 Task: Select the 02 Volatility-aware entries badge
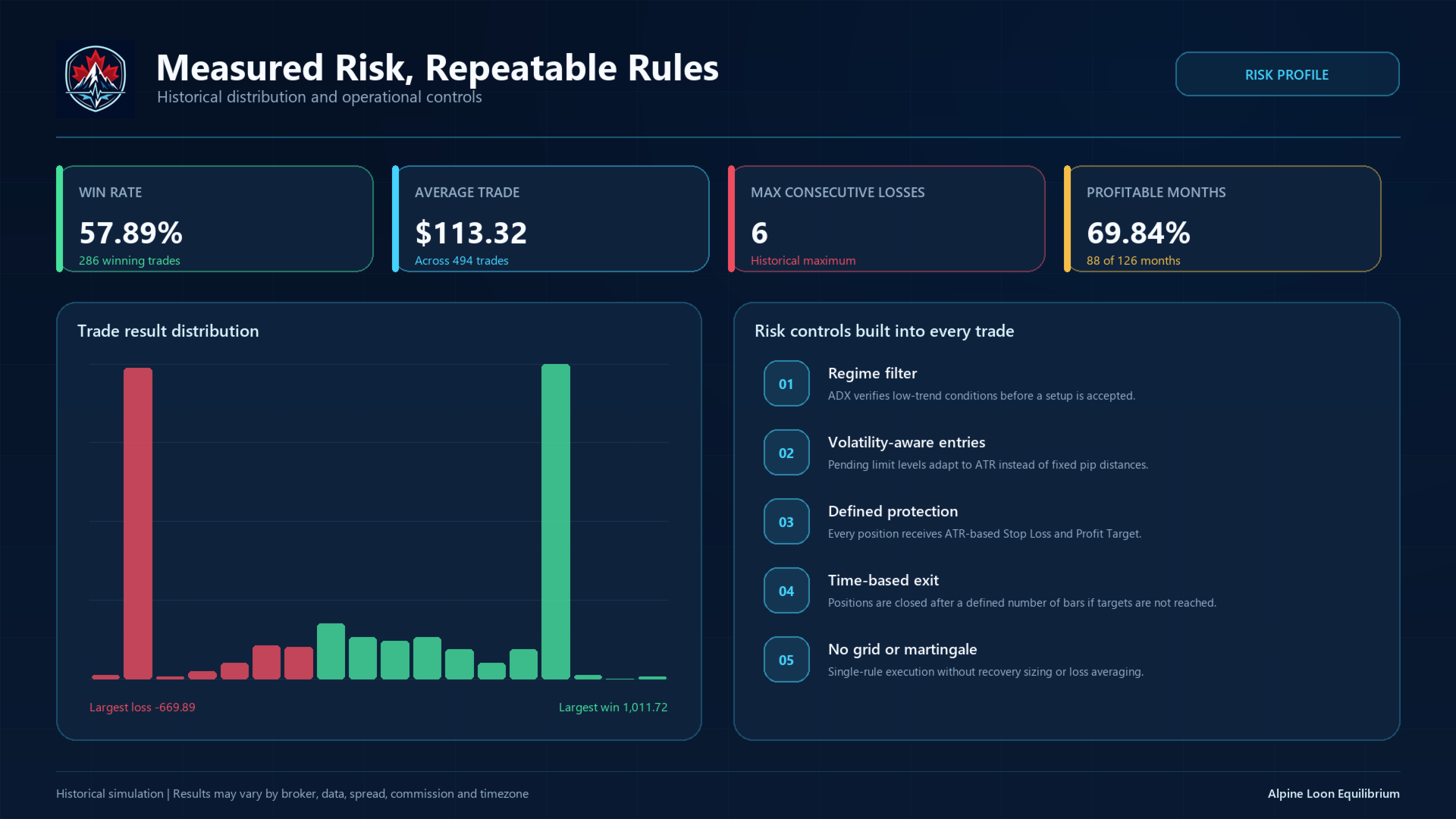pos(786,453)
